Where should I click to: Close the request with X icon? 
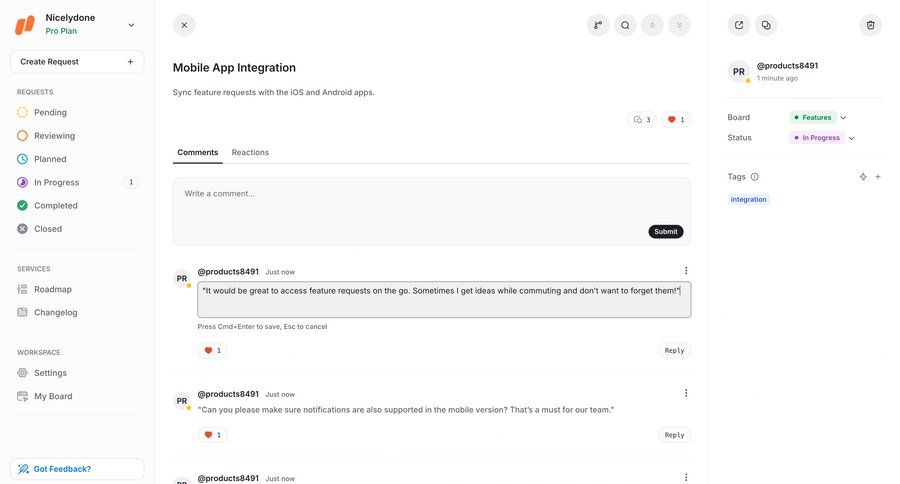point(184,25)
